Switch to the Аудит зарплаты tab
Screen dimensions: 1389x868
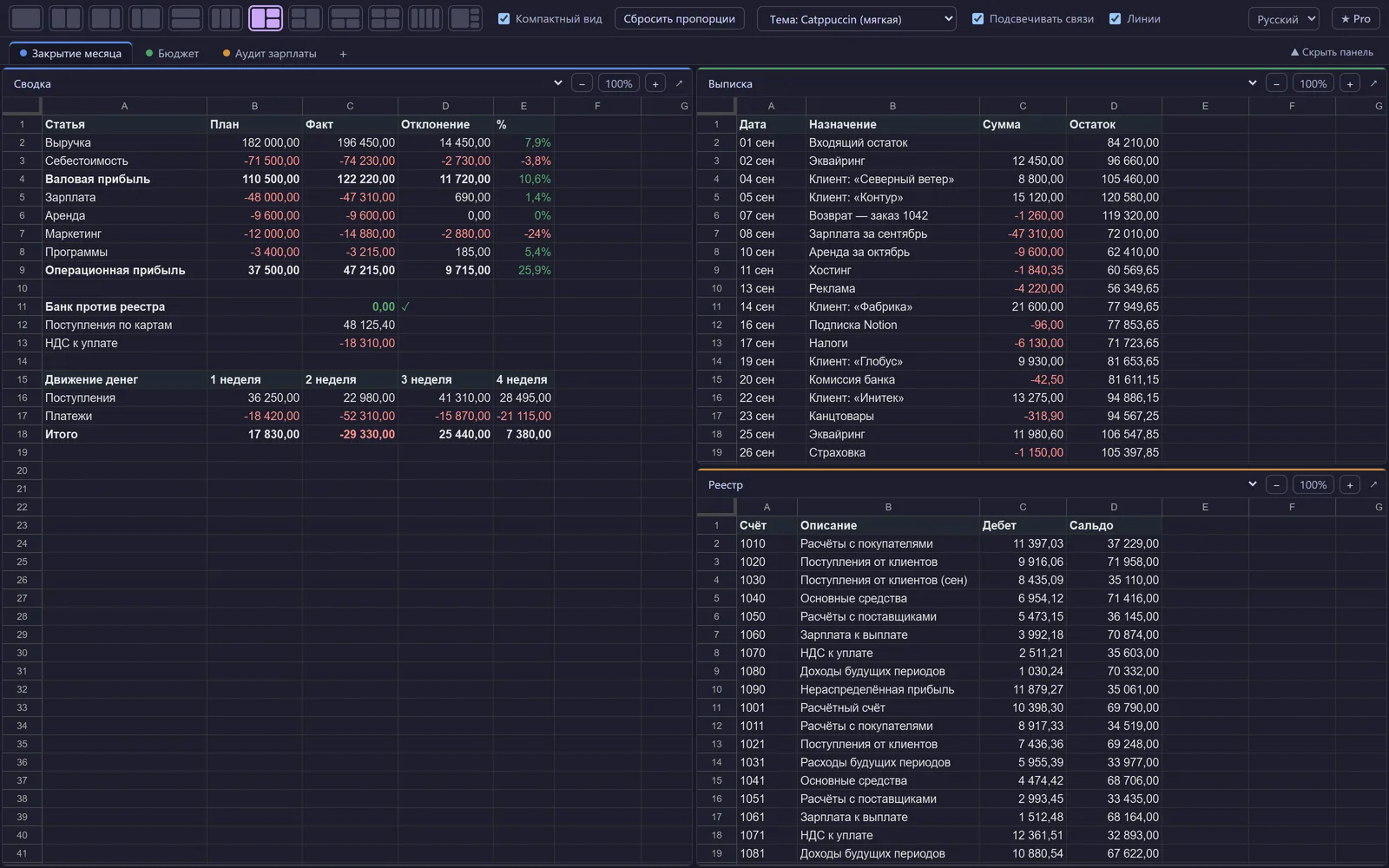tap(269, 54)
